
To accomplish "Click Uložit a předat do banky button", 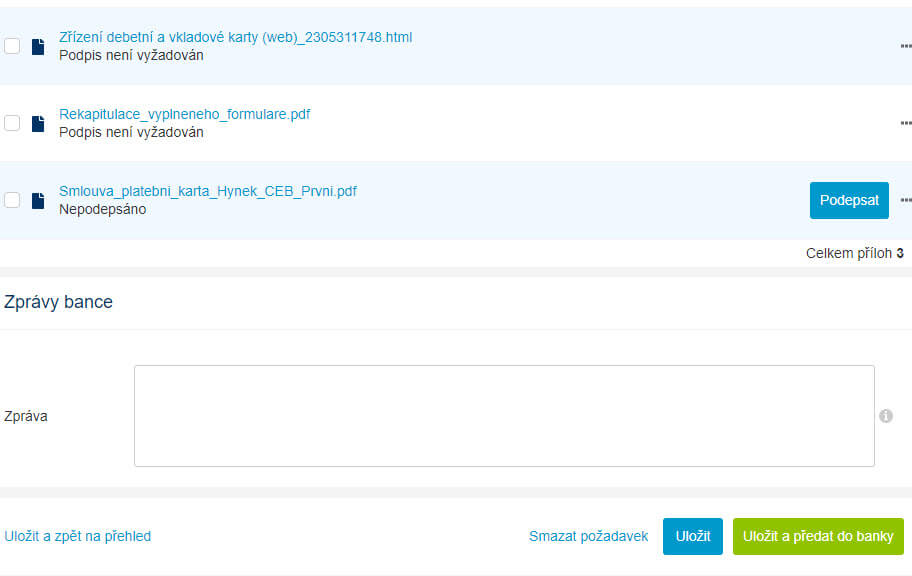I will 818,536.
